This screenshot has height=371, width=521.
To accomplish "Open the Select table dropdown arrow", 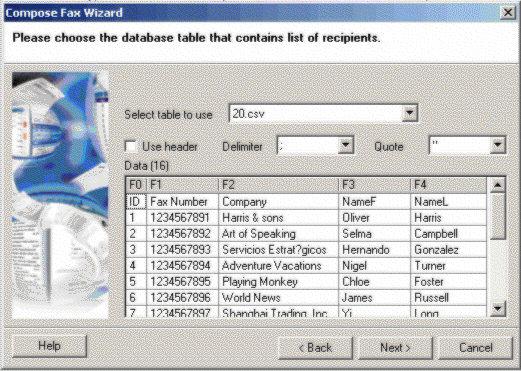I will point(410,113).
